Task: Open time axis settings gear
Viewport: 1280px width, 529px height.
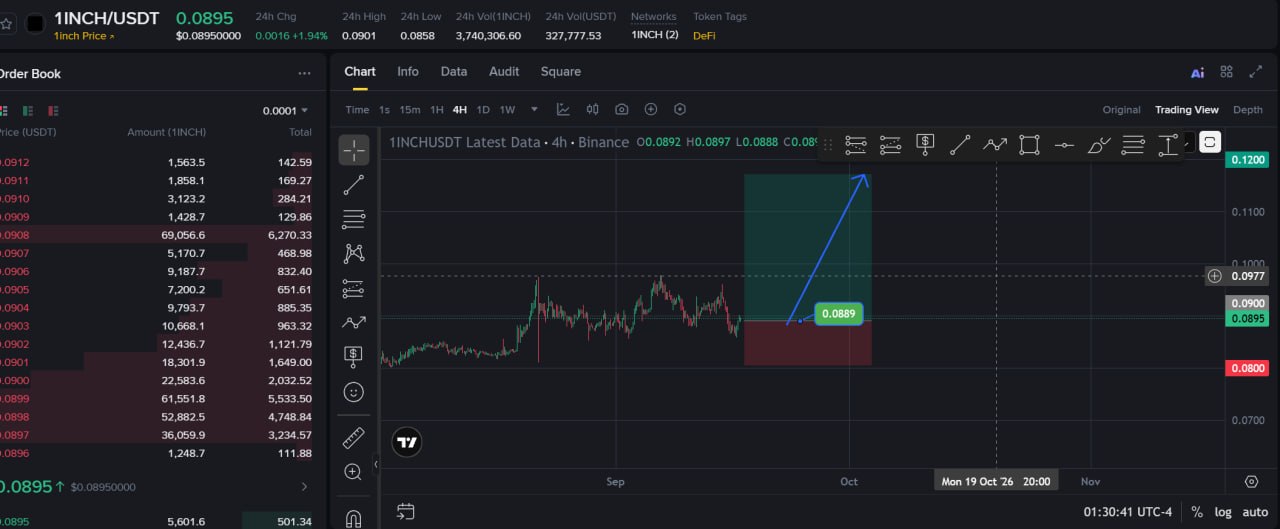Action: pos(1251,481)
